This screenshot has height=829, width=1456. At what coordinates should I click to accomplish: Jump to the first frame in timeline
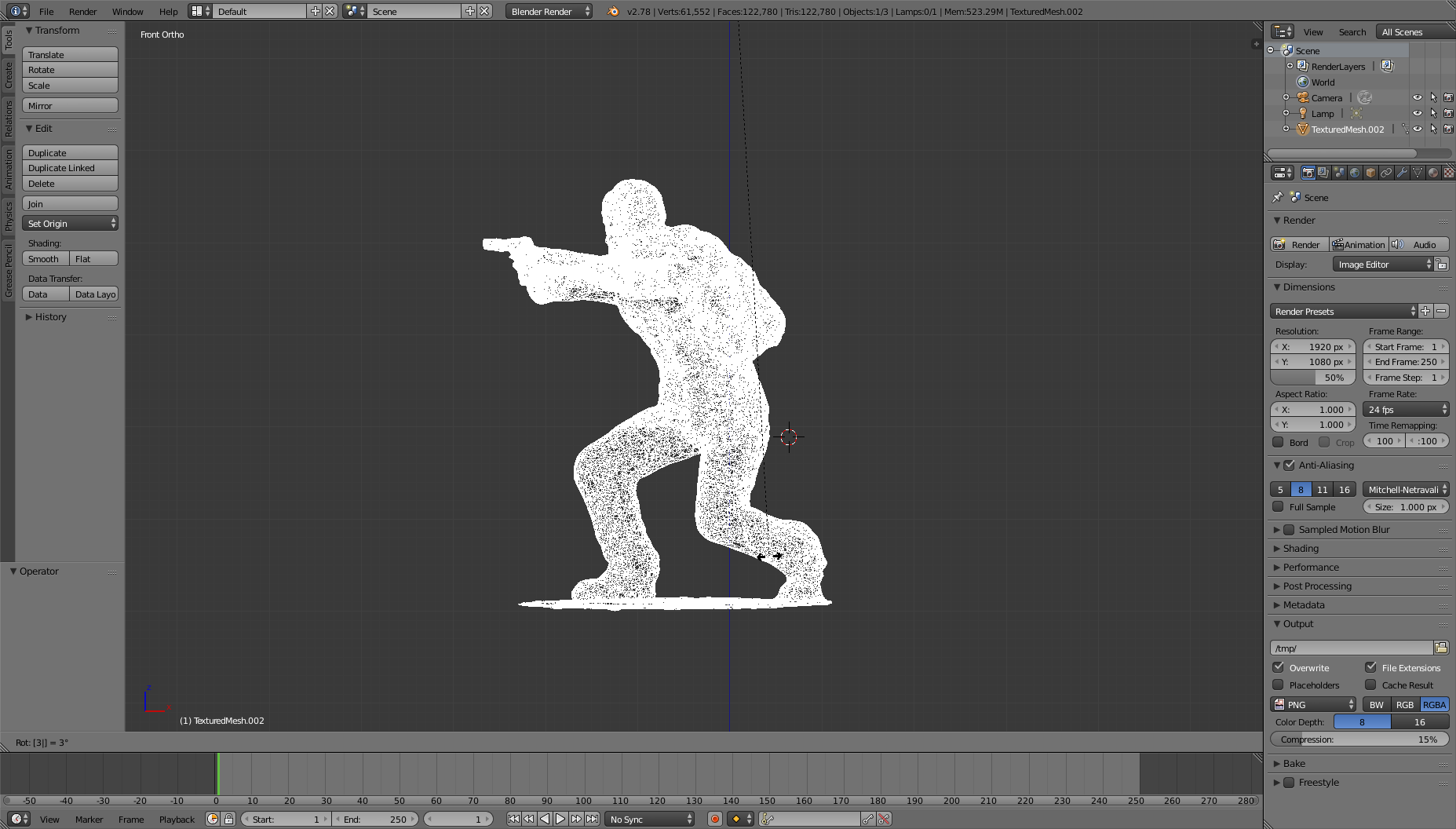513,819
